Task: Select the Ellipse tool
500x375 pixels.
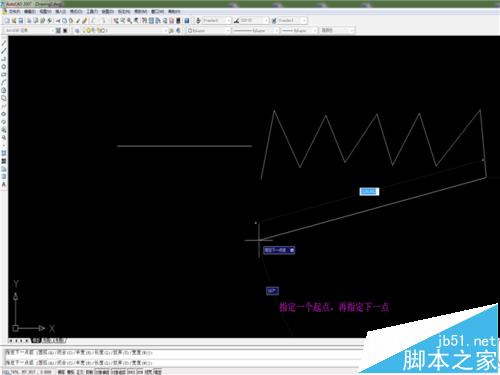Action: click(4, 114)
